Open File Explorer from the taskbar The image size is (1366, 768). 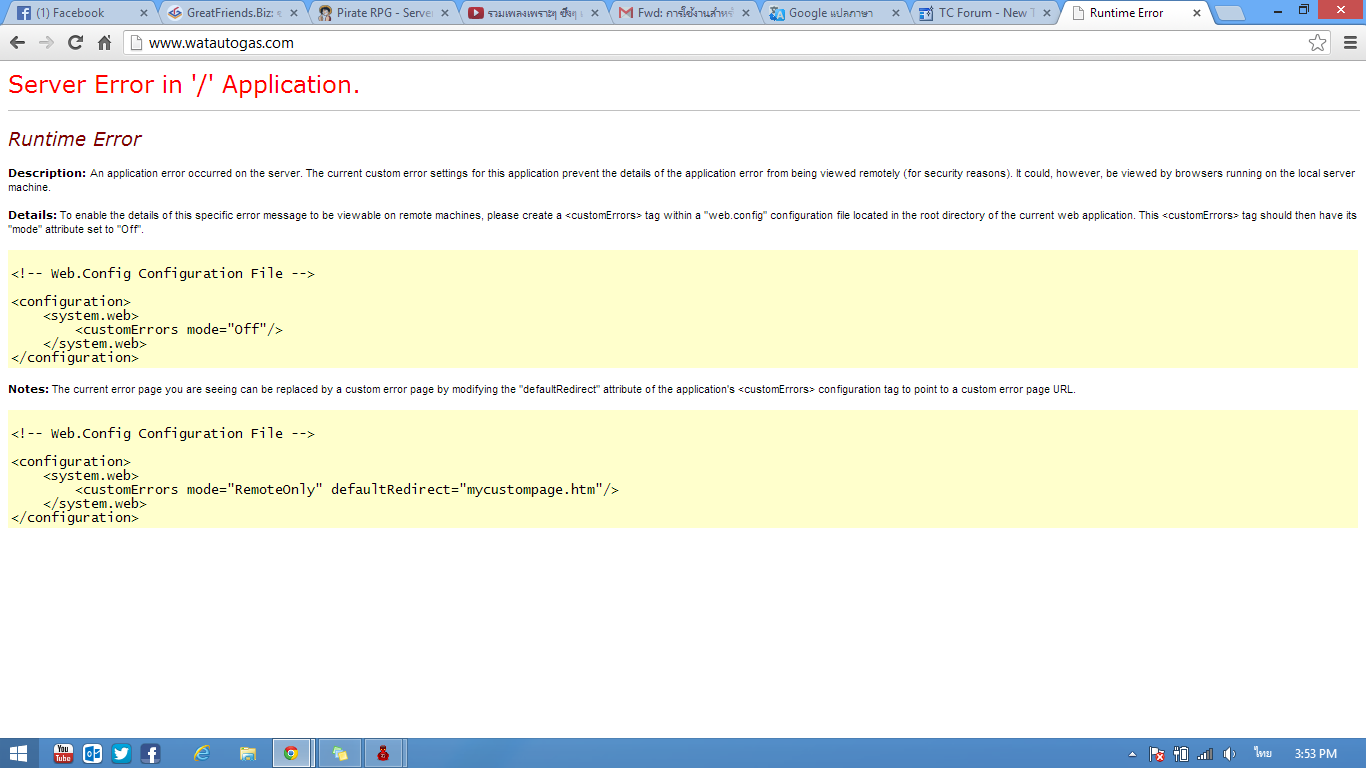point(247,753)
